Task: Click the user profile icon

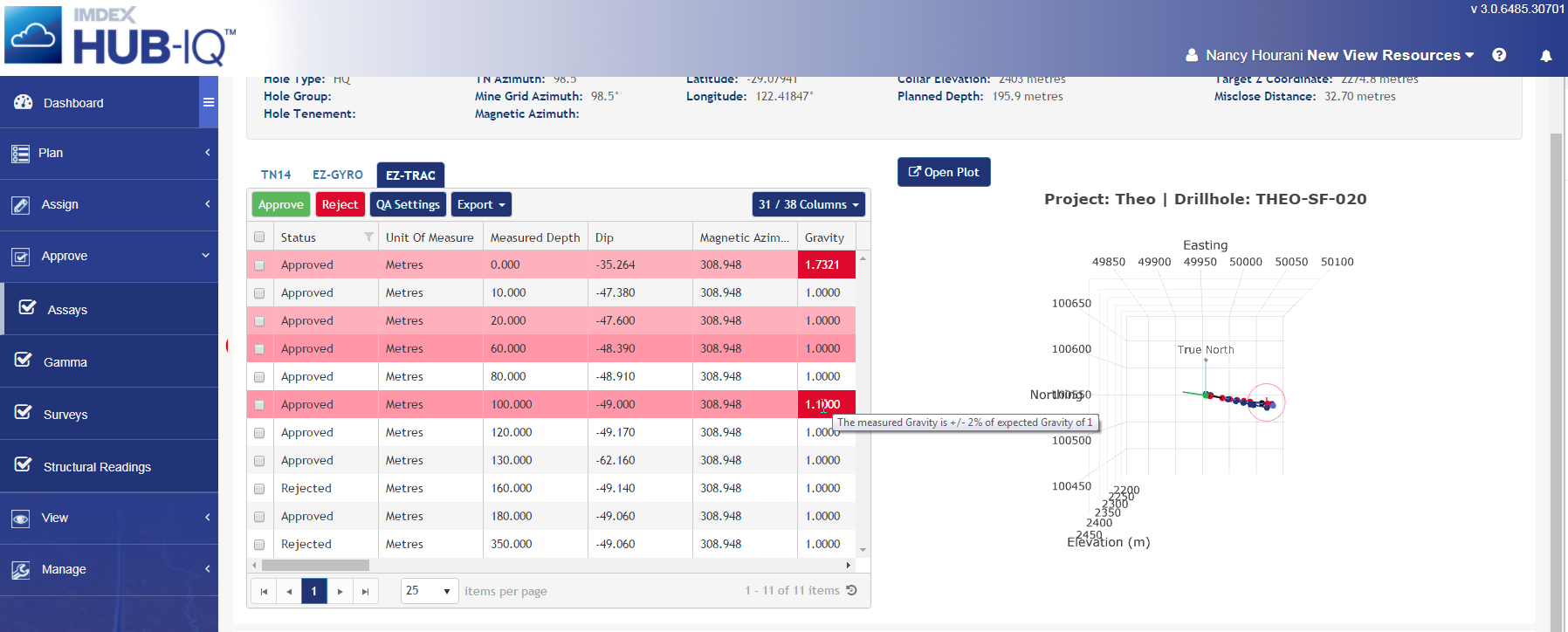Action: tap(1192, 55)
